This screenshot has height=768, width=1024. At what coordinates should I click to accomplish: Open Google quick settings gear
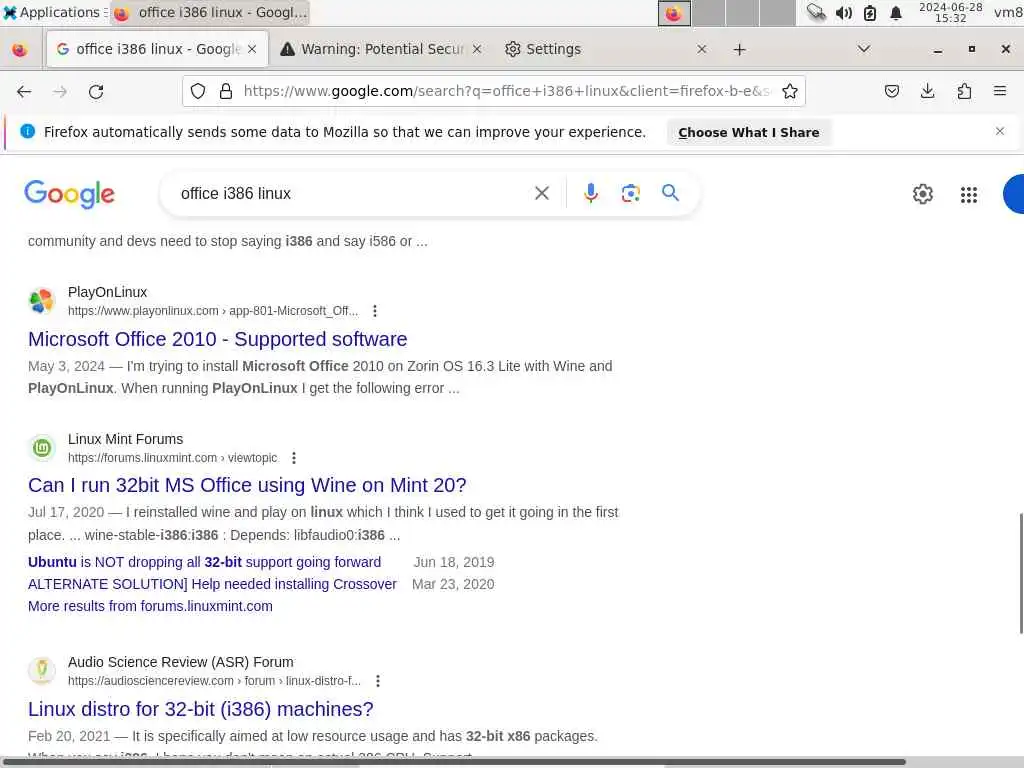pyautogui.click(x=922, y=194)
